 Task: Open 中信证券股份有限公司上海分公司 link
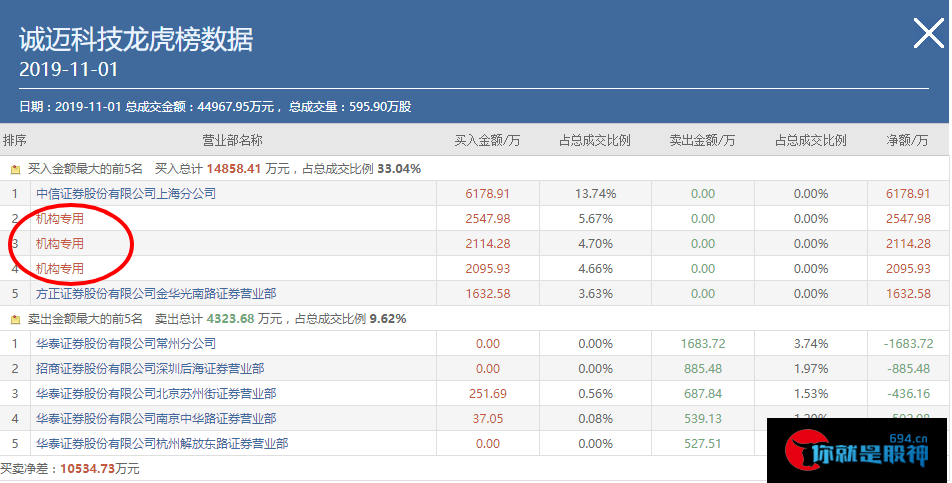tap(126, 194)
